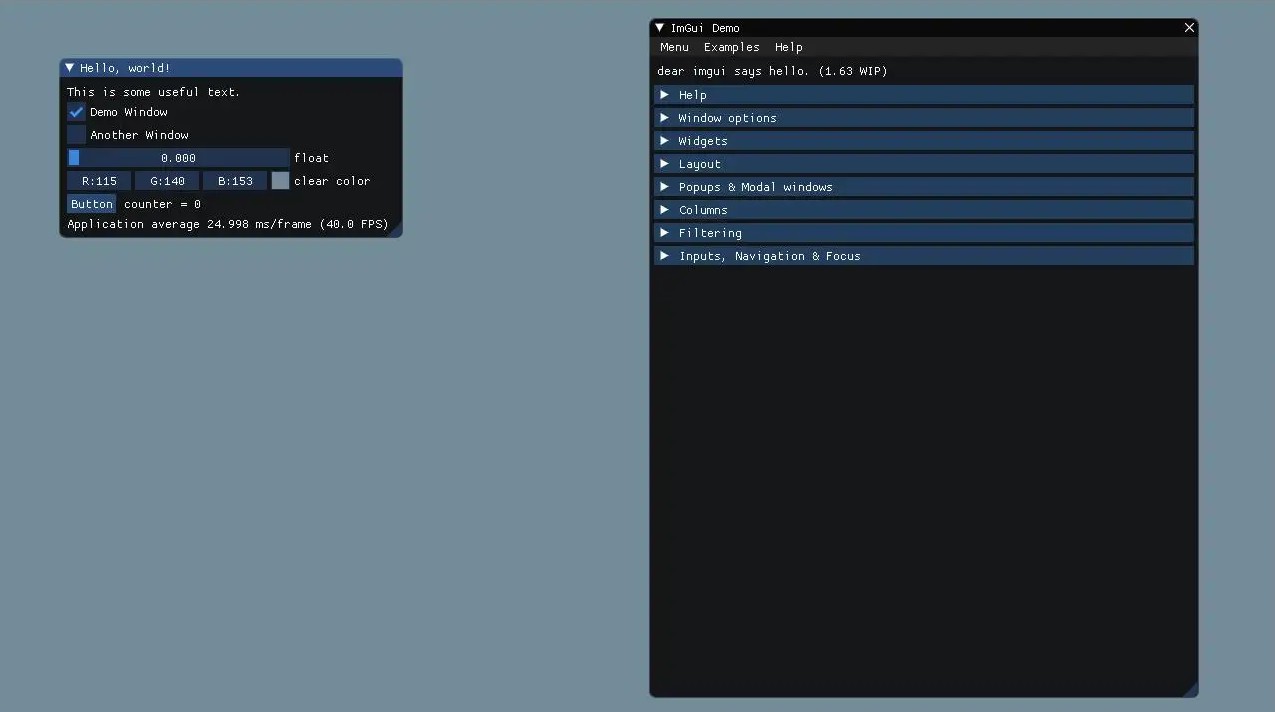Expand Inputs, Navigation & Focus section

(924, 256)
